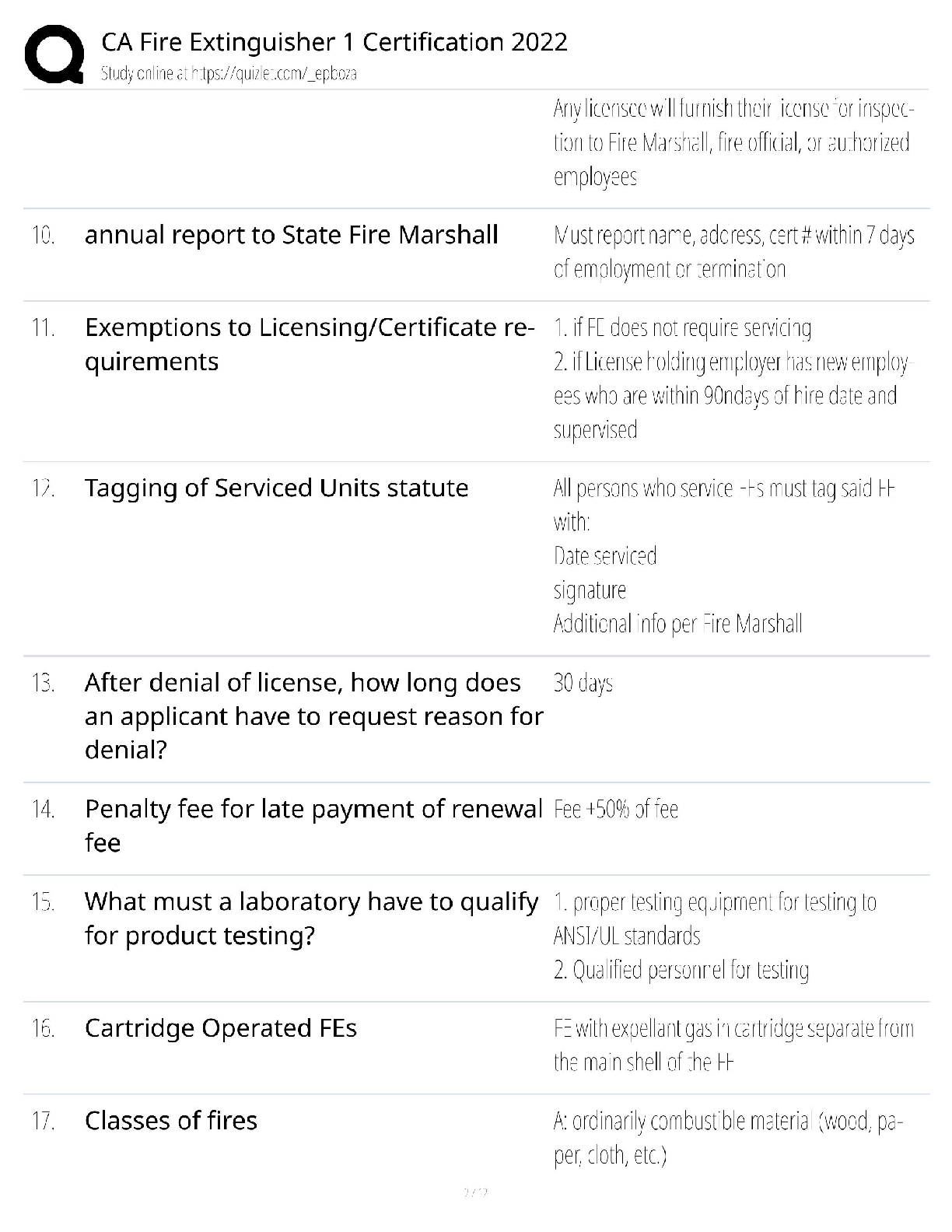Viewport: 952px width, 1232px height.
Task: Select term 'annual report to State Fire Marshall'
Action: [x=291, y=235]
